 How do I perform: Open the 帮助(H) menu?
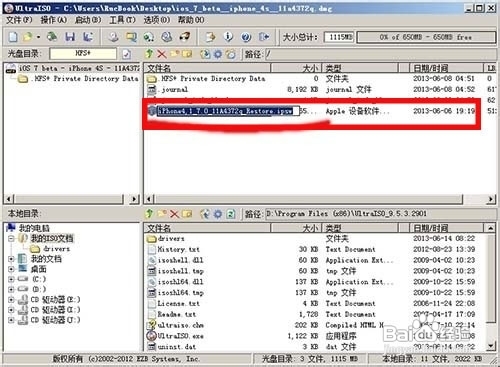pos(191,20)
